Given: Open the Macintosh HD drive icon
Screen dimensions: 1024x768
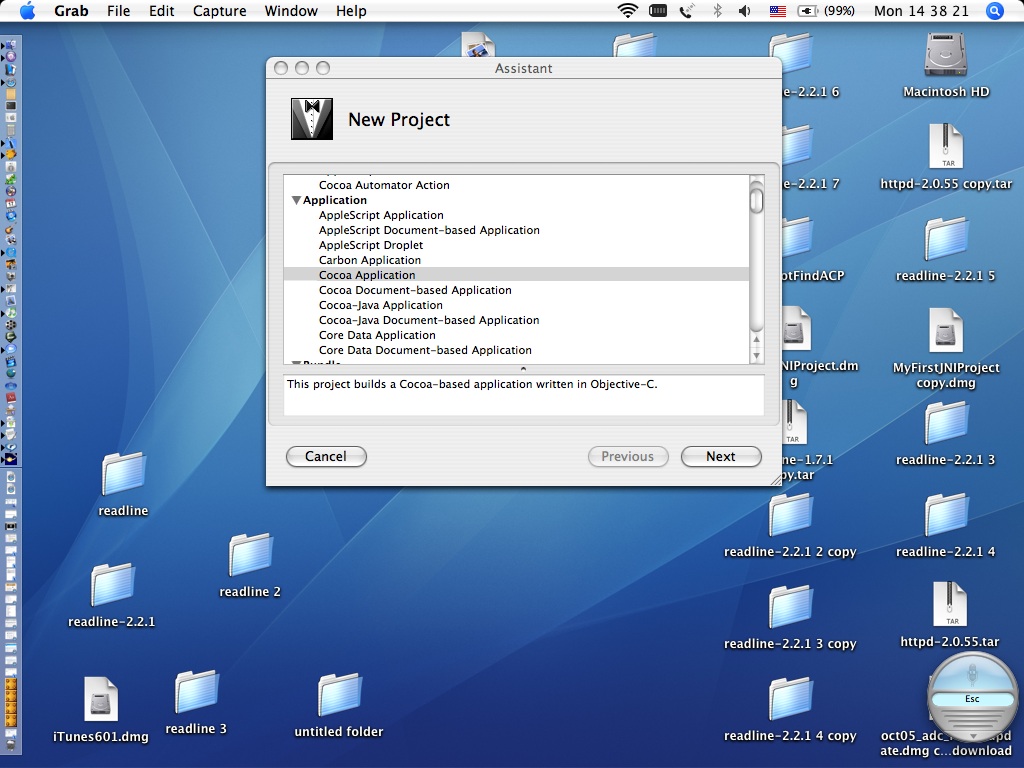Looking at the screenshot, I should coord(945,55).
